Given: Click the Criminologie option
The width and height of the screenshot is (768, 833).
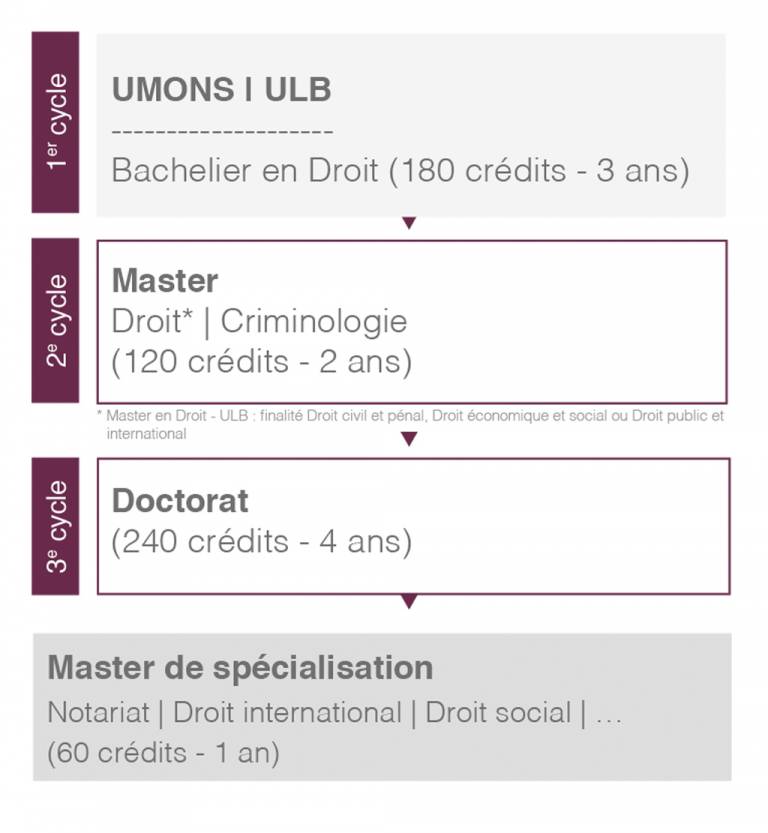Looking at the screenshot, I should pyautogui.click(x=314, y=322).
